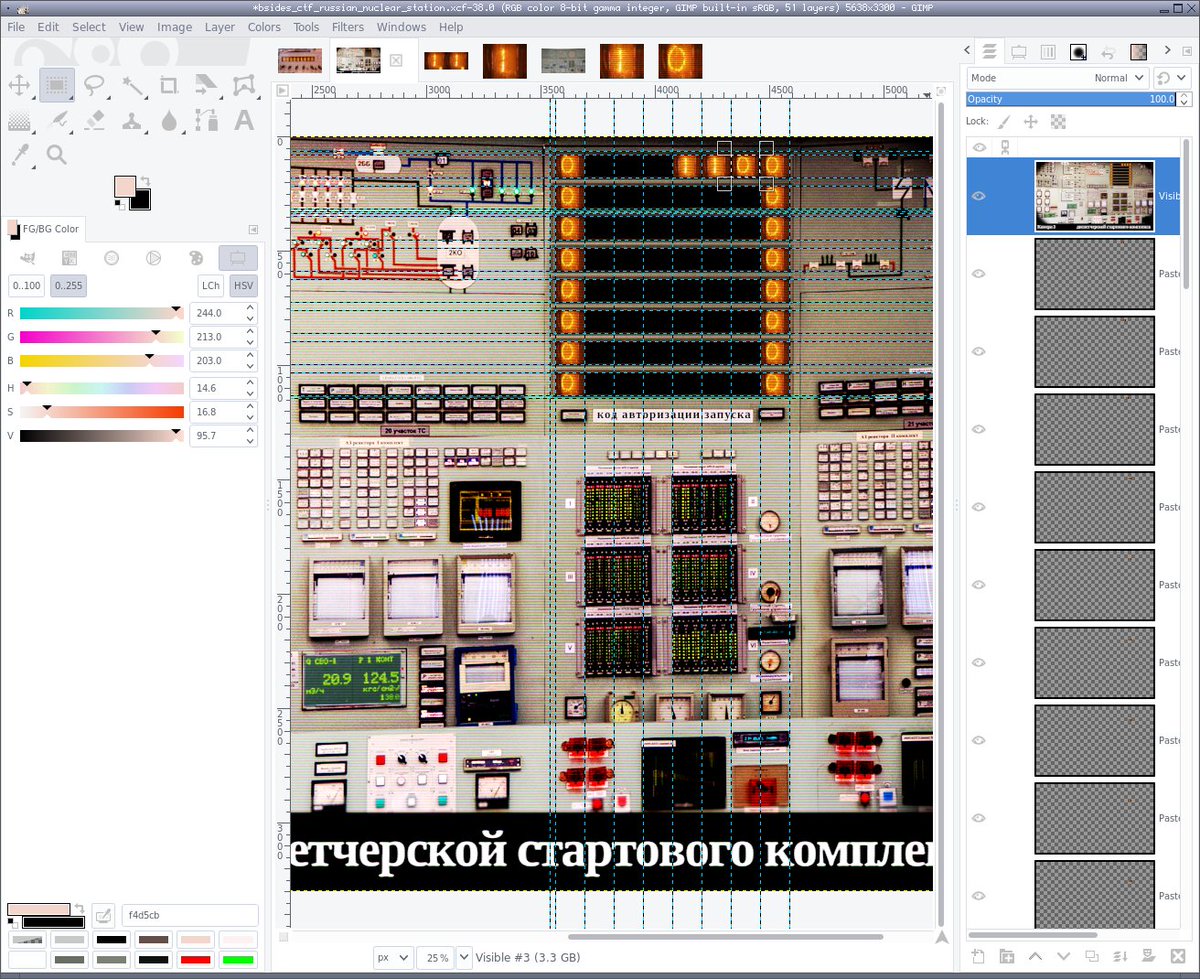Pick a color from screen with eyedropper button
Viewport: 1200px width, 979px height.
103,915
